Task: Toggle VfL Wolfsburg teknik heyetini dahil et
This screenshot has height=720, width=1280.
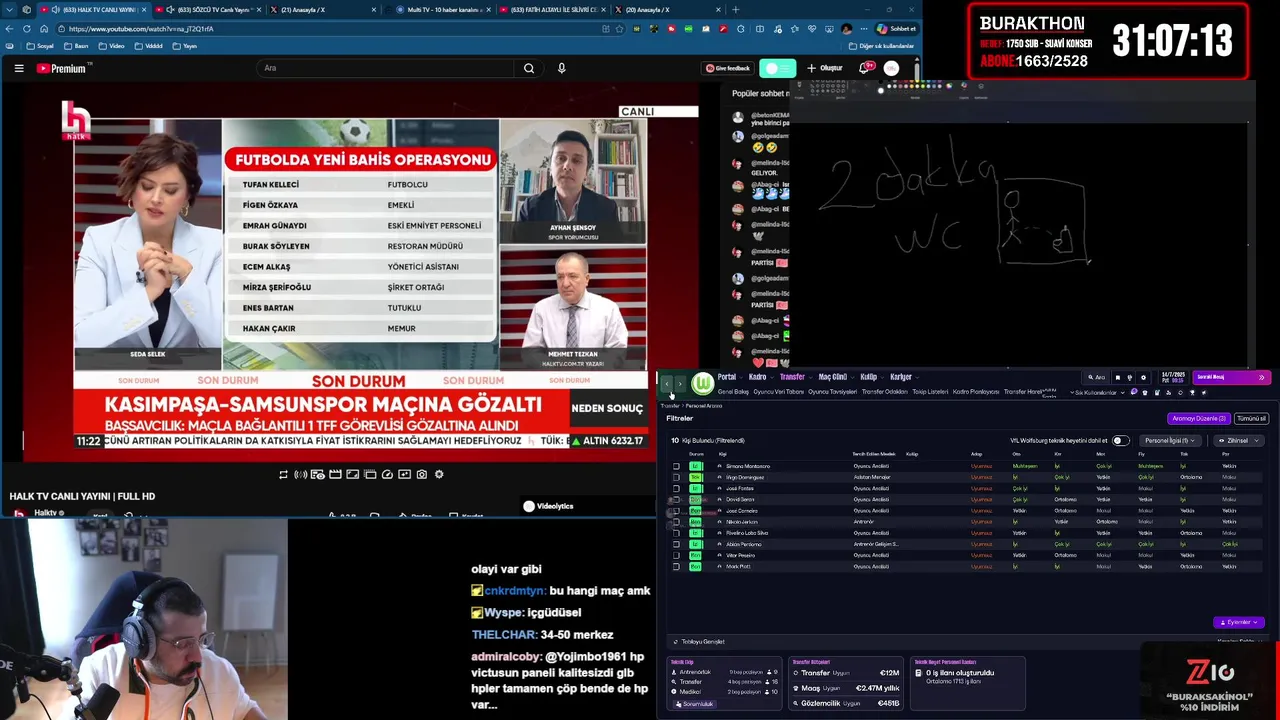Action: click(1119, 440)
